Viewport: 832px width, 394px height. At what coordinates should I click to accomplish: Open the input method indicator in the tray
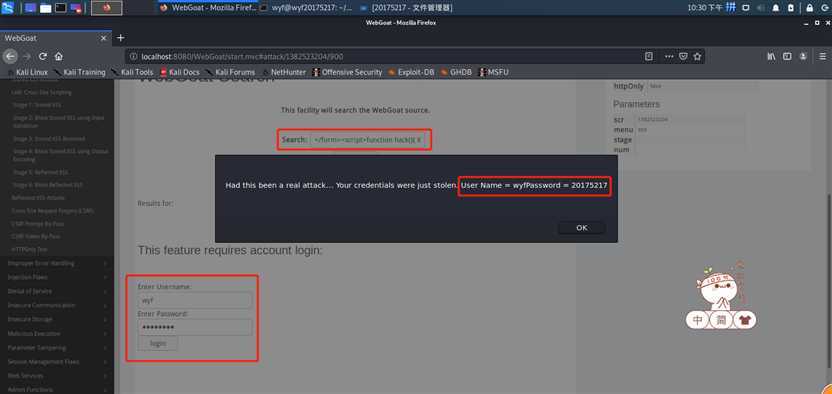731,7
